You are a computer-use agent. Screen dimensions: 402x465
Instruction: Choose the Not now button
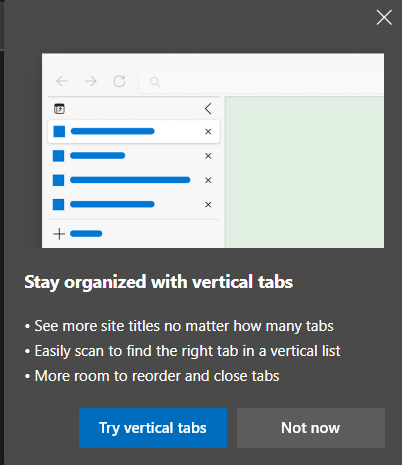tap(311, 428)
